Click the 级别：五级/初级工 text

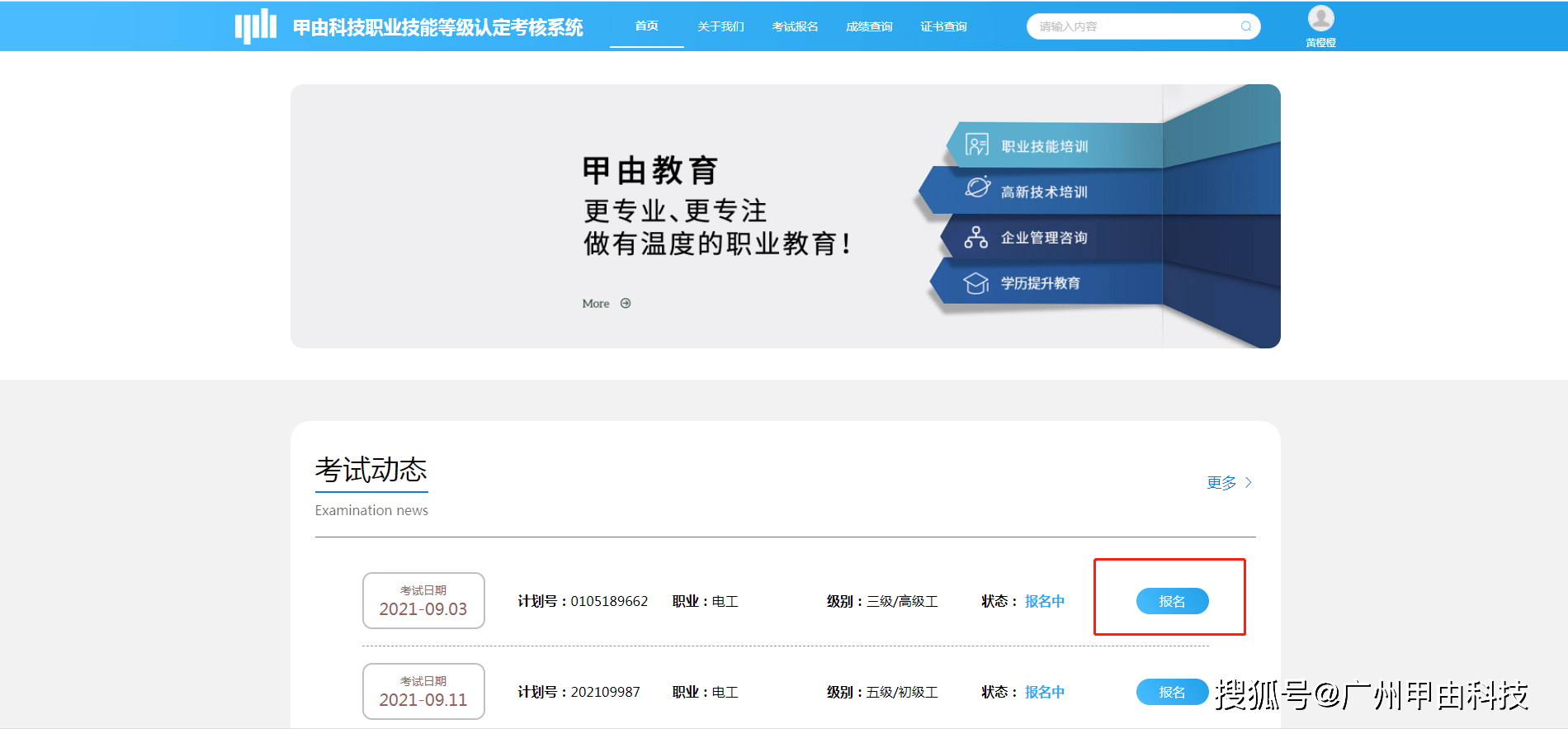882,692
